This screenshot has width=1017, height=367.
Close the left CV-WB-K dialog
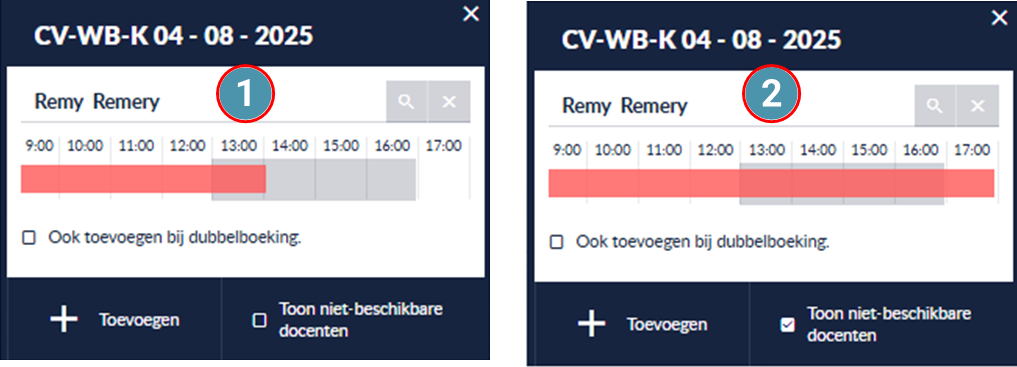(472, 14)
